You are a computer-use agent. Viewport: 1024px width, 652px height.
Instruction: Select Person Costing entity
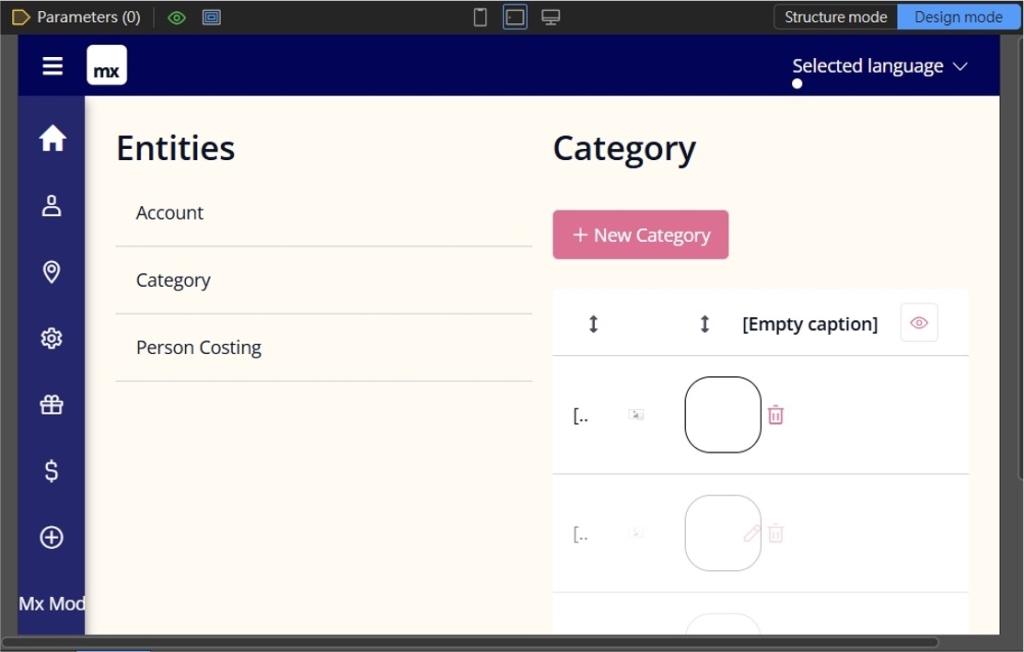point(324,348)
